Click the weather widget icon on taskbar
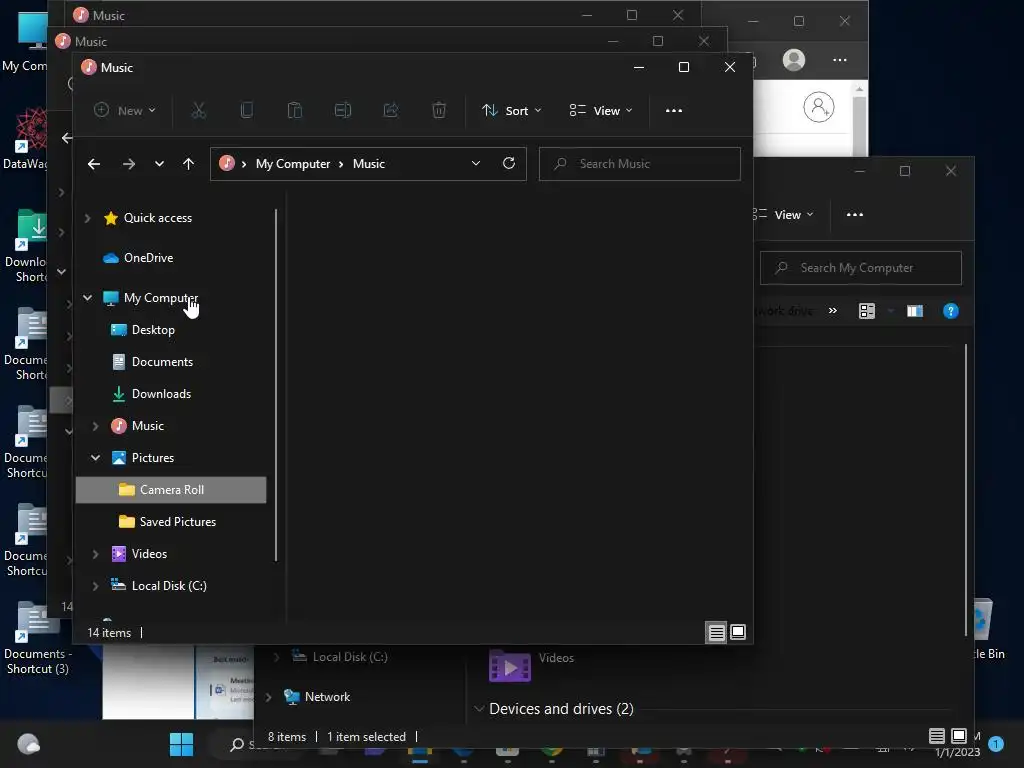1024x768 pixels. coord(28,744)
